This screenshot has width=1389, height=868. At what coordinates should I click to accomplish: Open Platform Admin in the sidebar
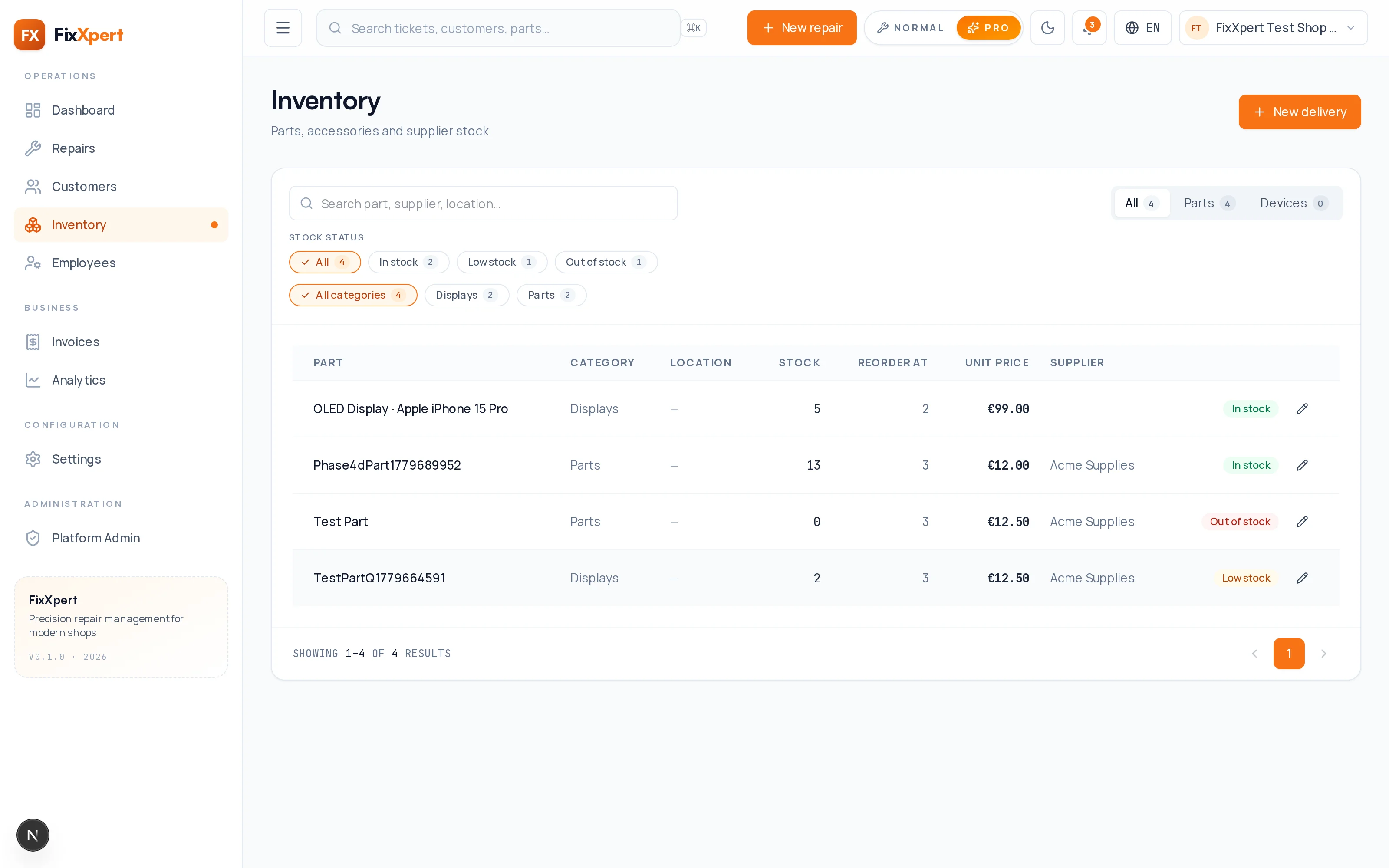point(121,538)
